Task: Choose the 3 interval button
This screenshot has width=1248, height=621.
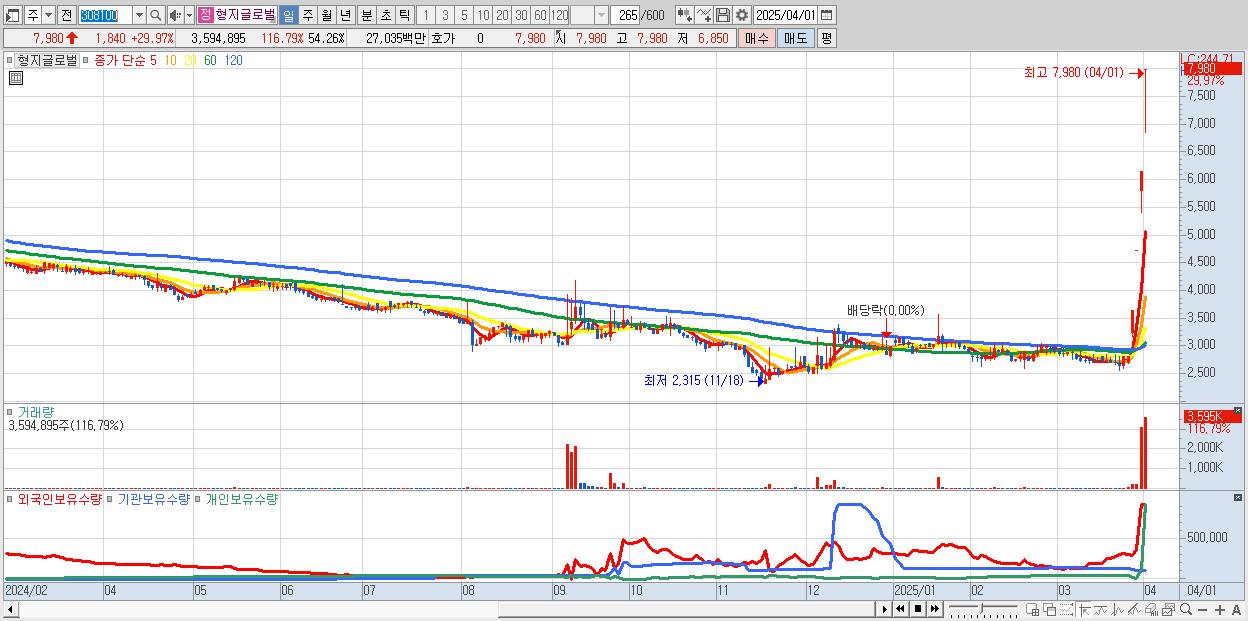Action: (444, 15)
